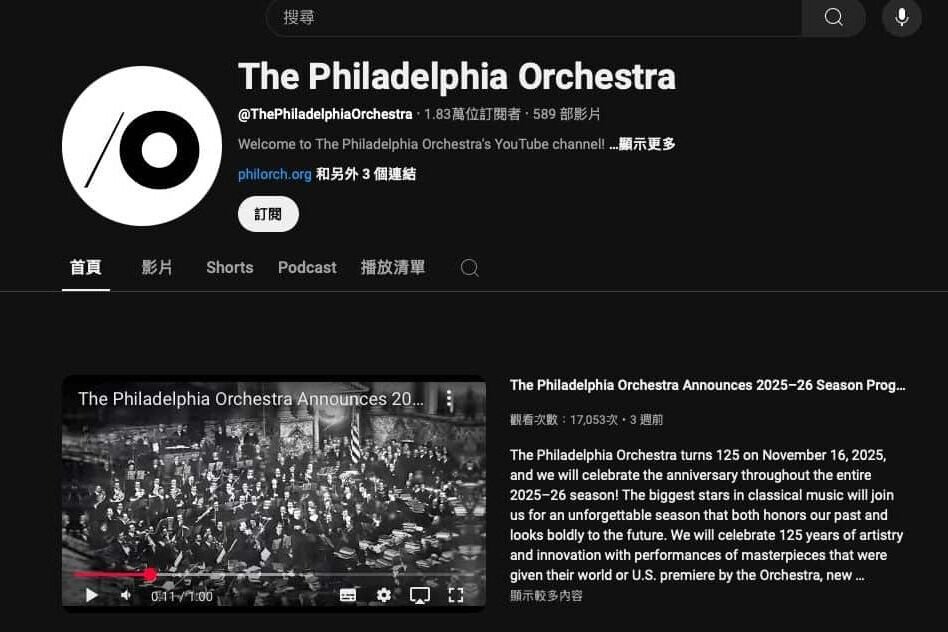Activate voice search microphone icon
This screenshot has width=948, height=632.
click(901, 17)
